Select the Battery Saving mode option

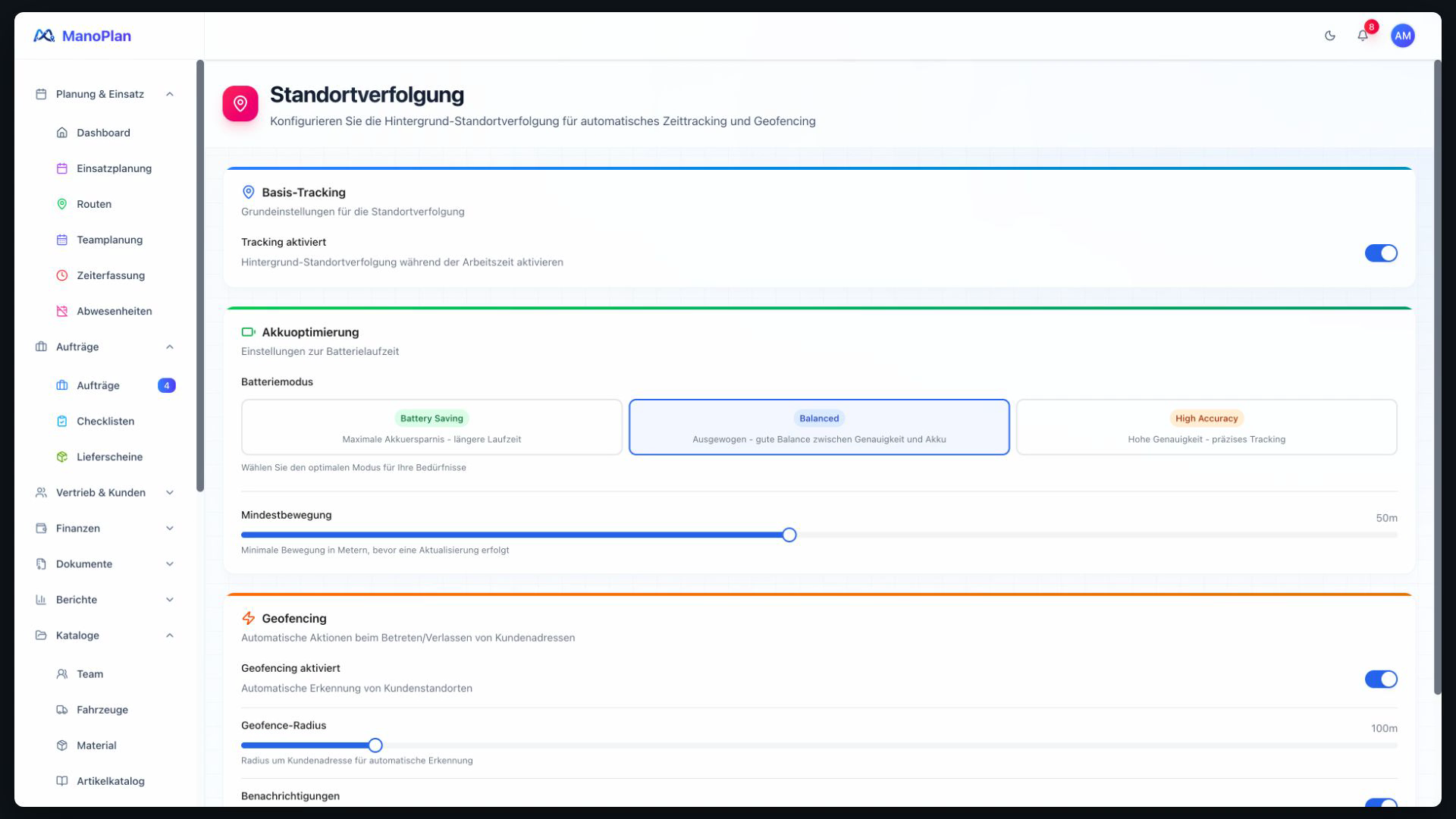431,427
